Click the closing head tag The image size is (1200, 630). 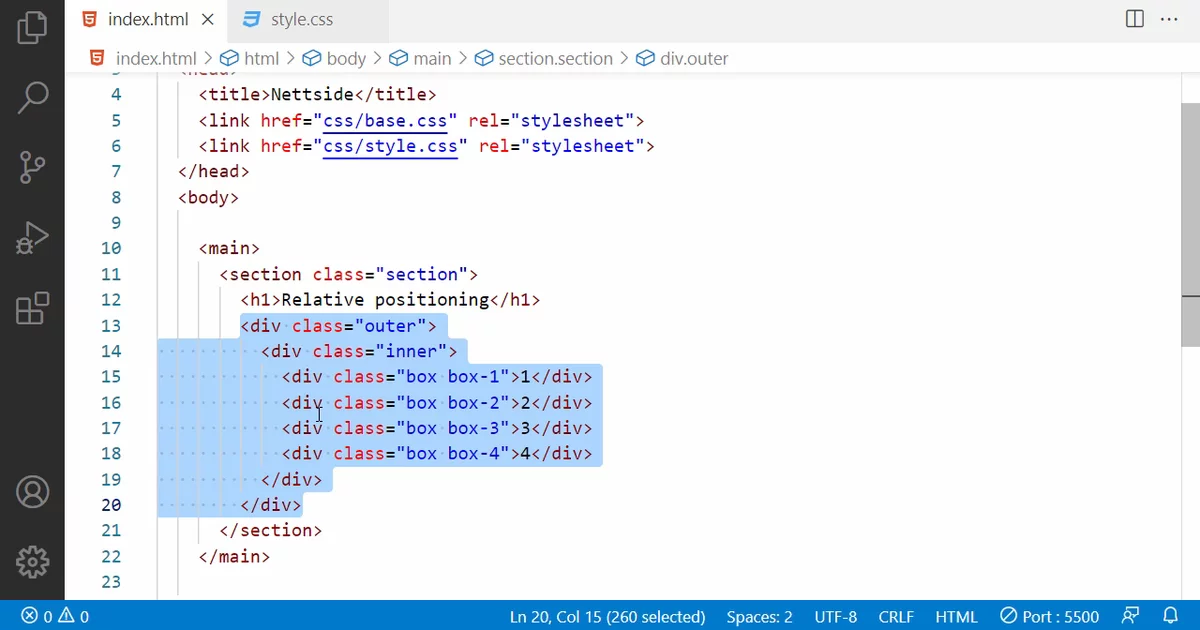click(214, 172)
